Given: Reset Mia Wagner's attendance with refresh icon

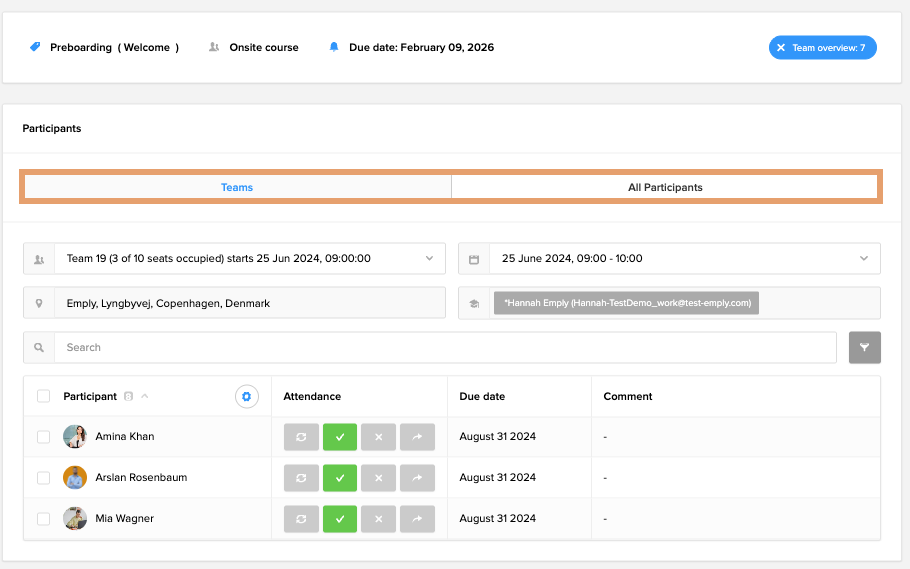Looking at the screenshot, I should (x=301, y=519).
